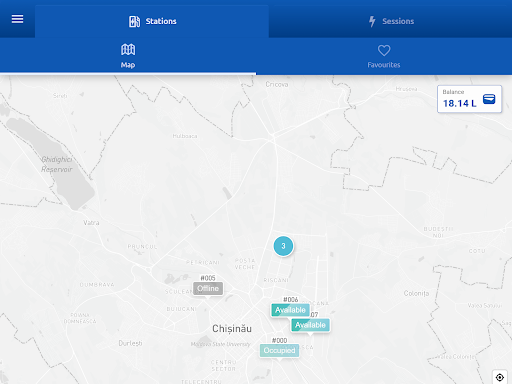Click the #005 station number label
The image size is (512, 384).
point(208,278)
